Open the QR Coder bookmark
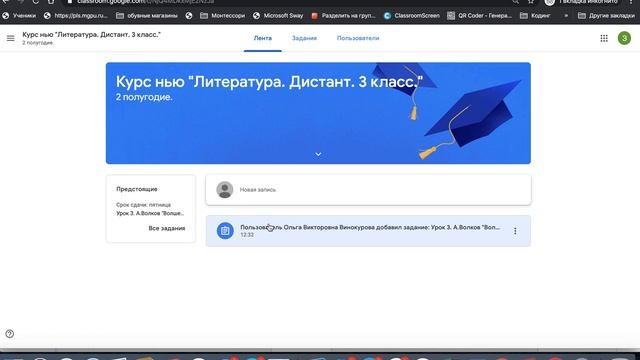This screenshot has height=360, width=640. pos(480,16)
